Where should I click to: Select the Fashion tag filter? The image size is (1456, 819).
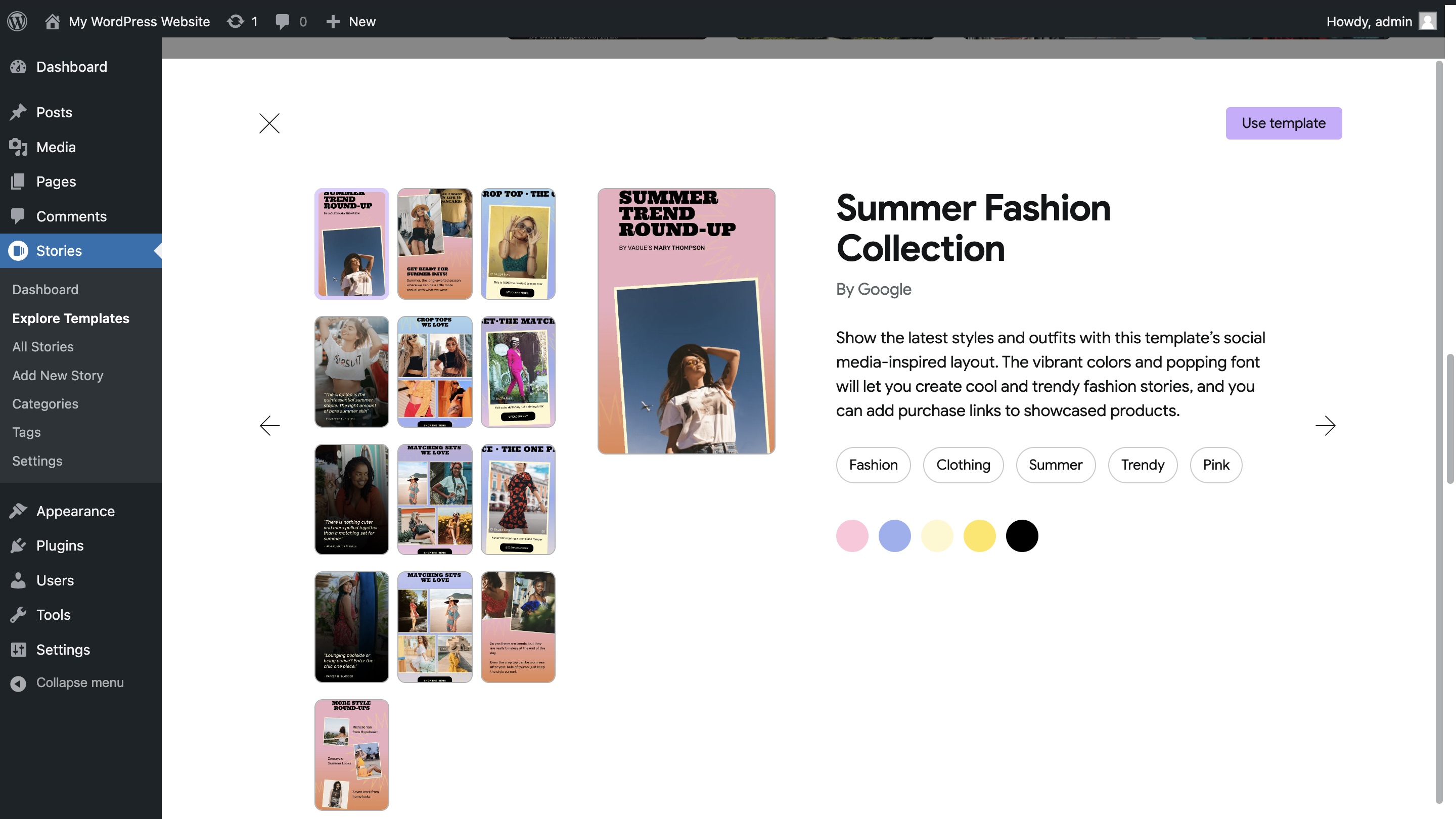point(872,464)
